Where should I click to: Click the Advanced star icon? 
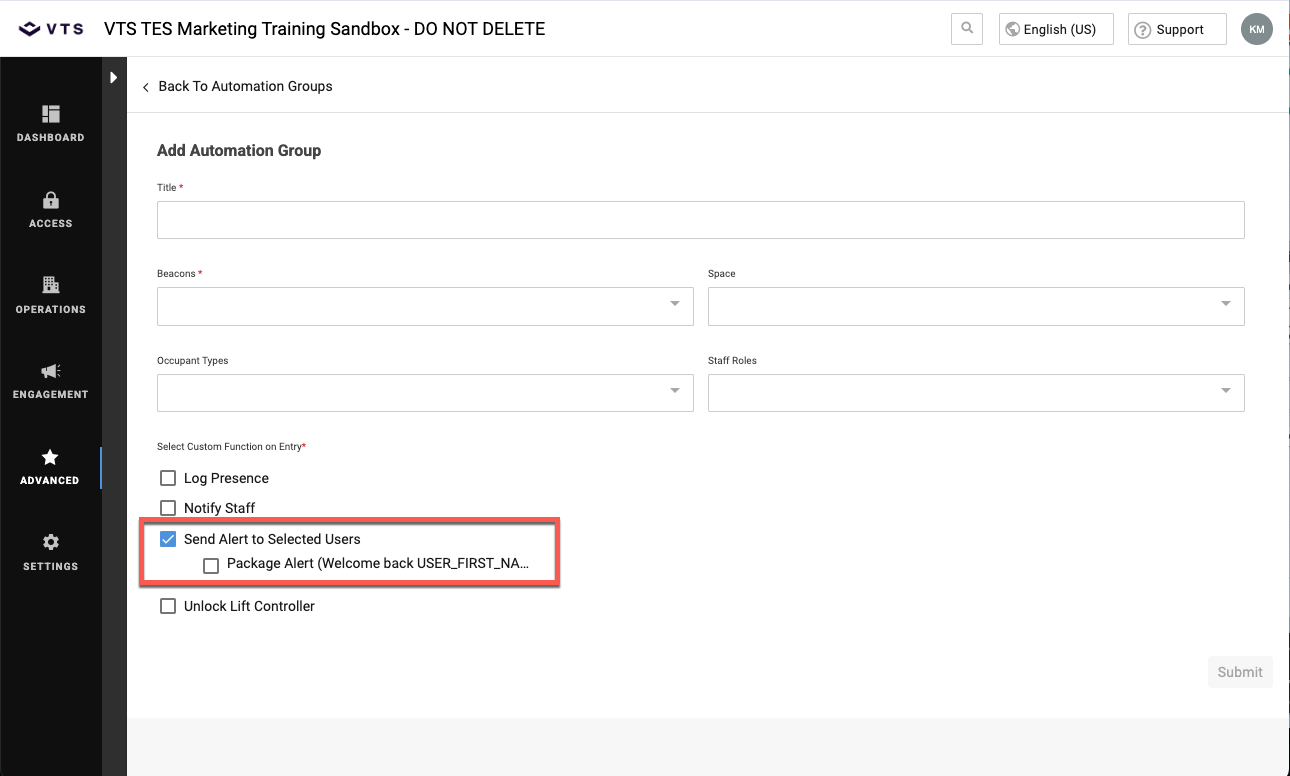[50, 458]
